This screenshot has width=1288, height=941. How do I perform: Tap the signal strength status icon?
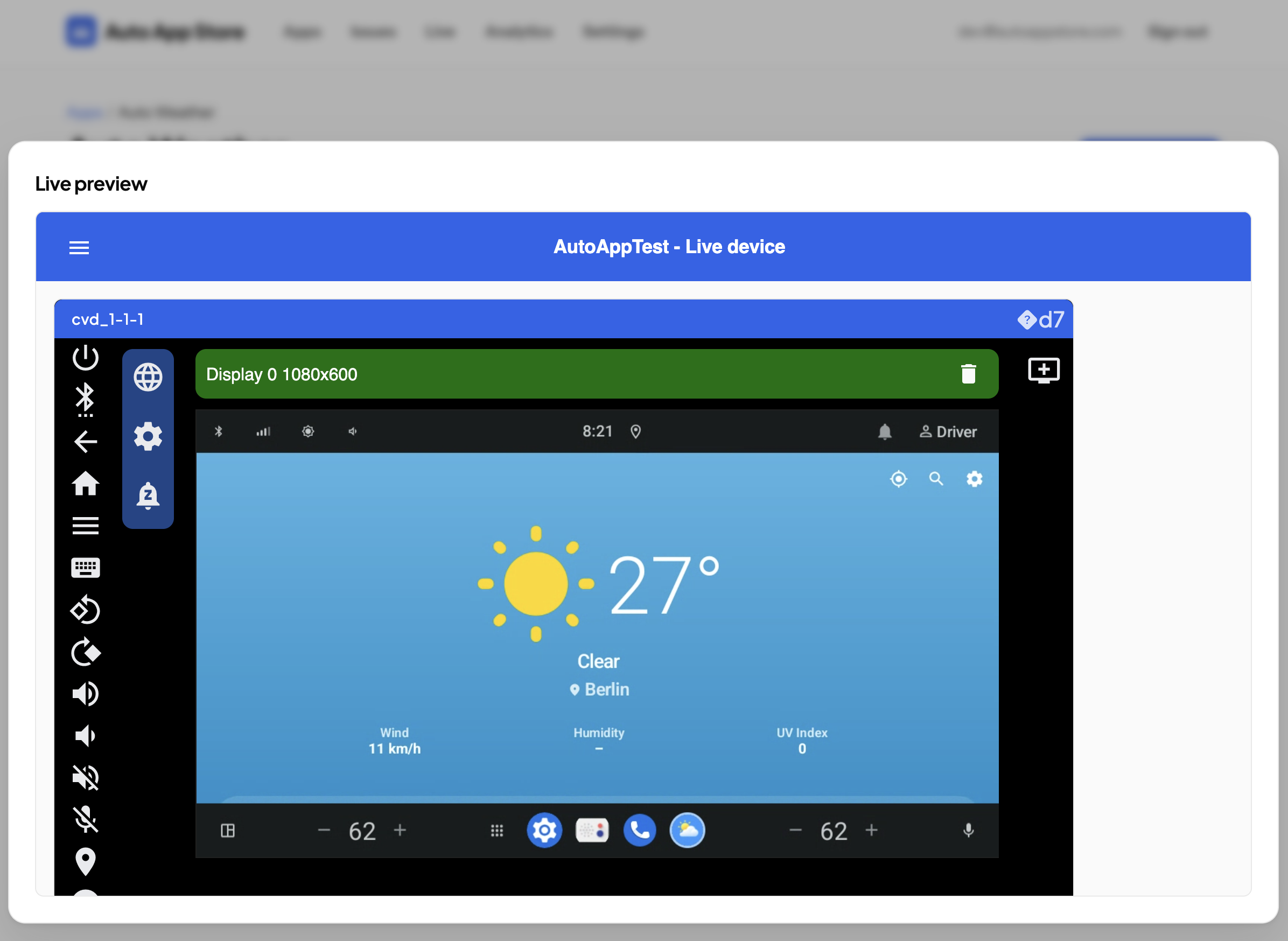coord(263,431)
